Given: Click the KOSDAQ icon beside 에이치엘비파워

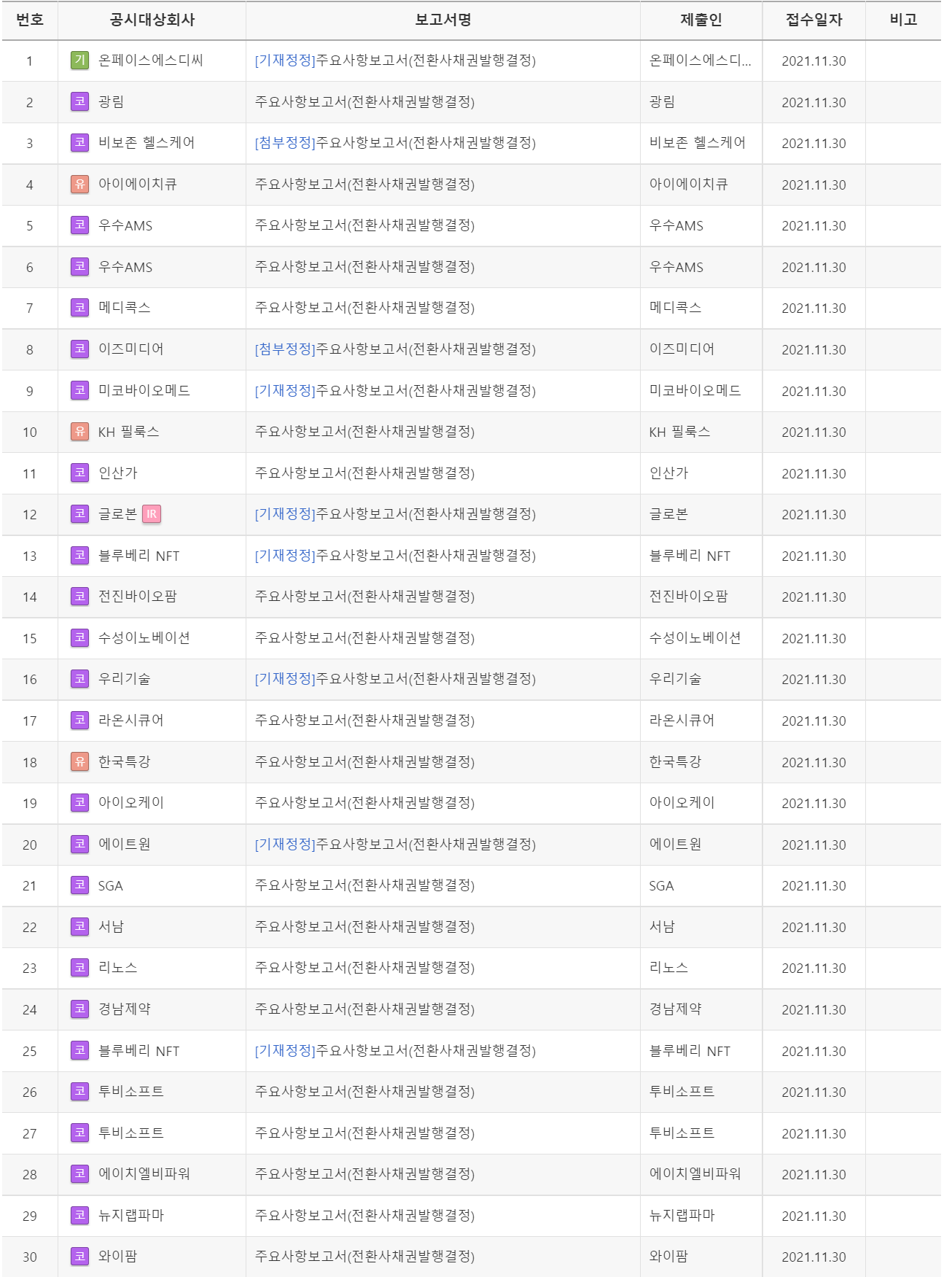Looking at the screenshot, I should [x=79, y=1174].
